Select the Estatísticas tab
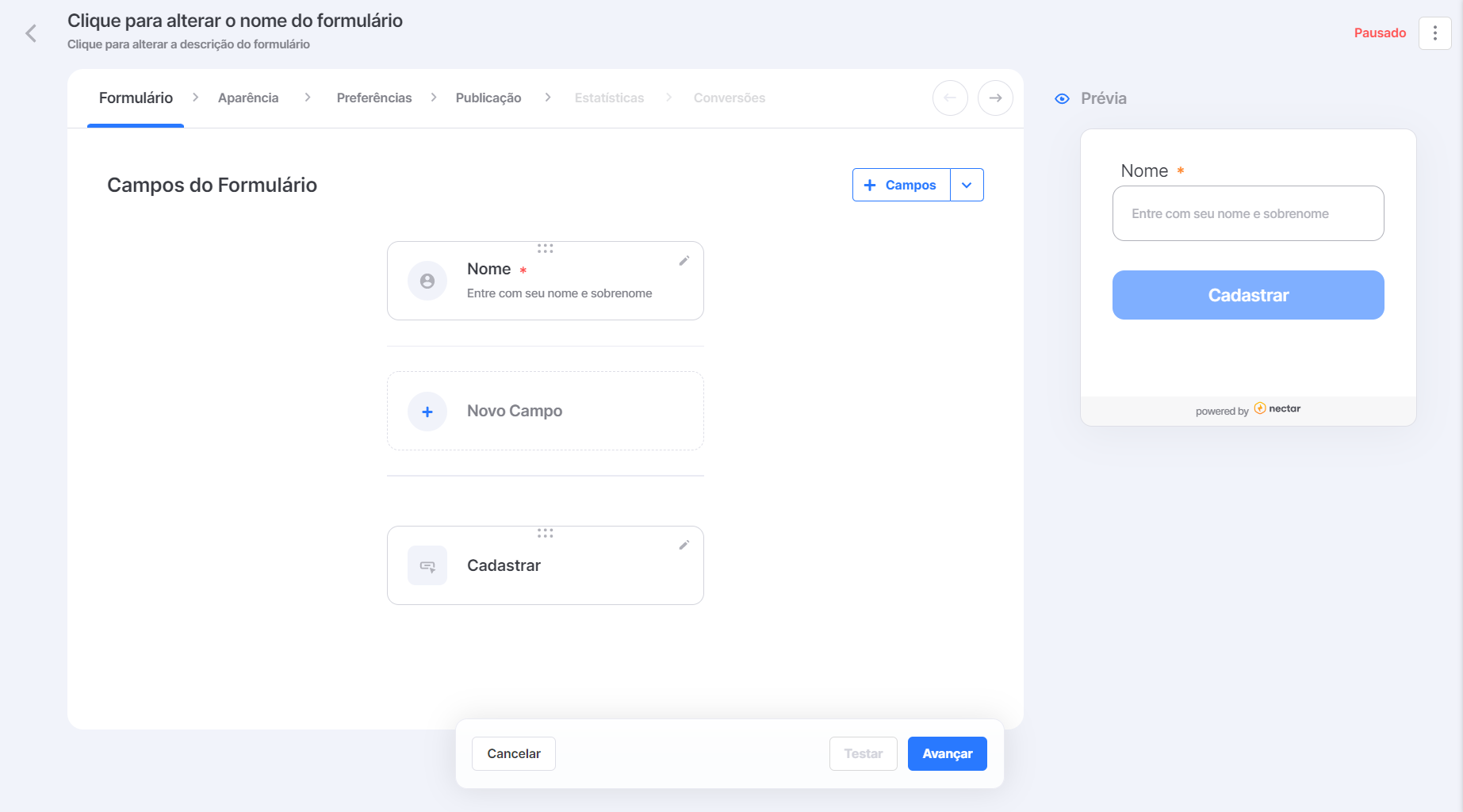Image resolution: width=1463 pixels, height=812 pixels. pos(609,98)
